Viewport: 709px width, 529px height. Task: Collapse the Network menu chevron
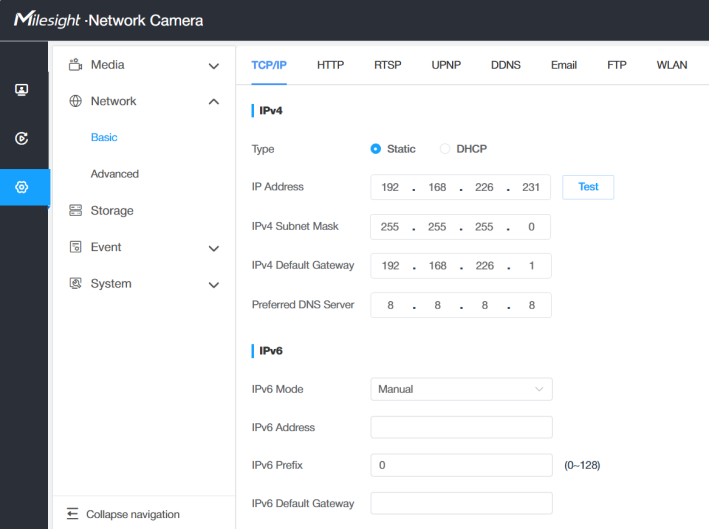pos(214,102)
